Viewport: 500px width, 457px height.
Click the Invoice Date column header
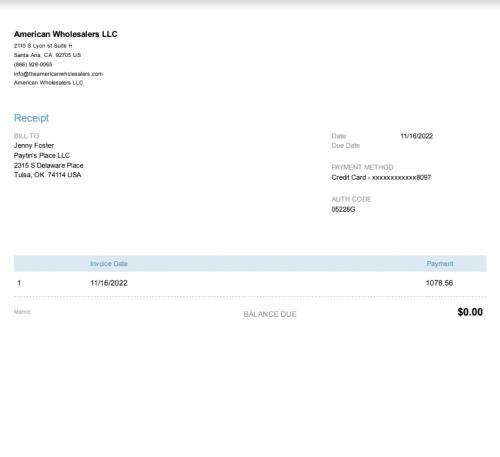click(x=109, y=264)
